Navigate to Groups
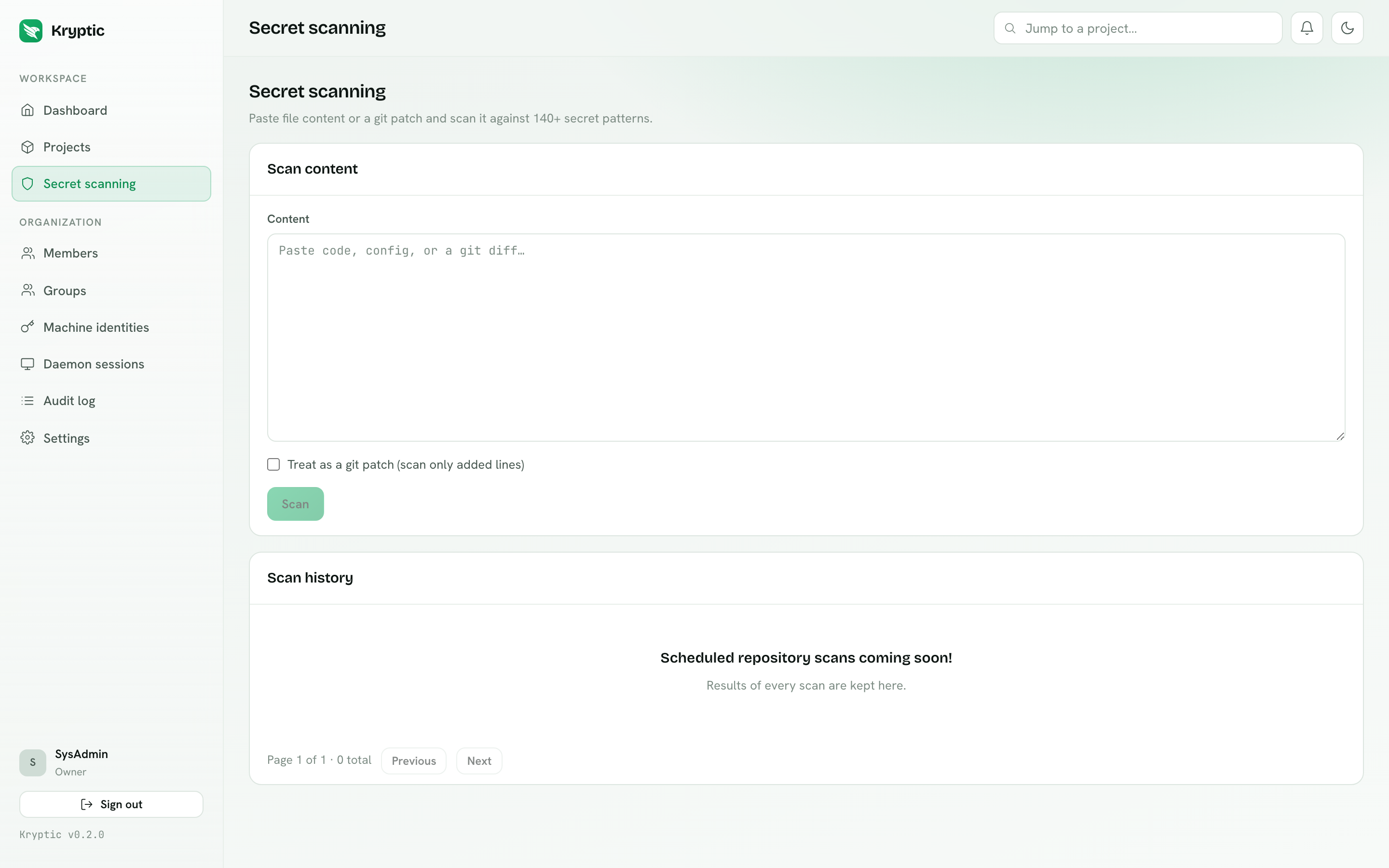The width and height of the screenshot is (1389, 868). pyautogui.click(x=111, y=290)
